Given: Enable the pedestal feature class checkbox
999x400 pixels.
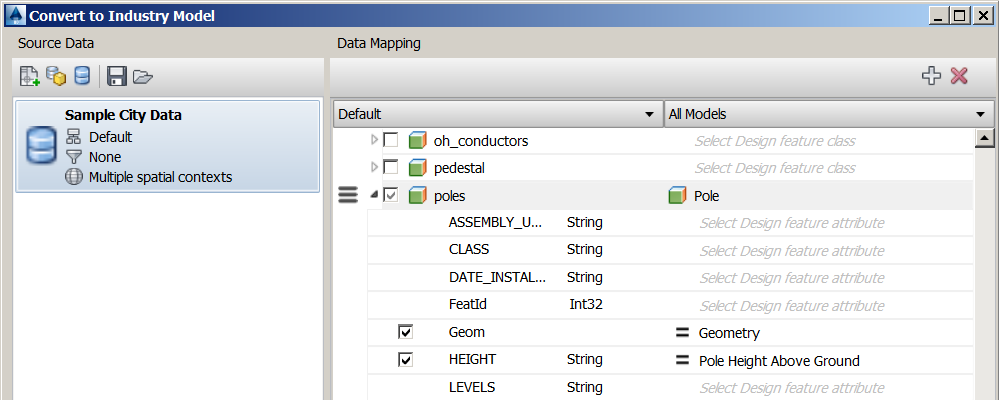Looking at the screenshot, I should click(x=391, y=167).
